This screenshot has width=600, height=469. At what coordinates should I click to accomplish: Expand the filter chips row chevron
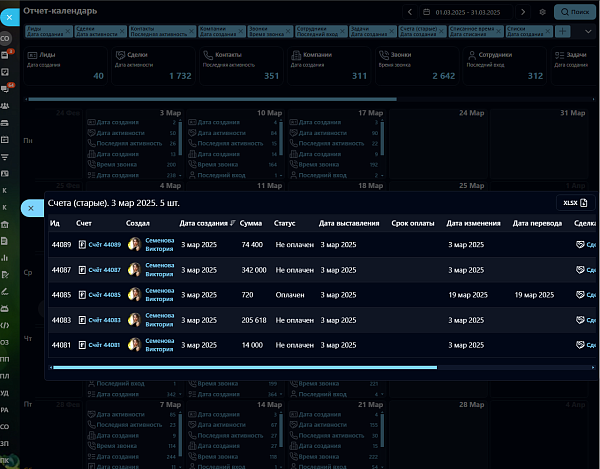588,31
